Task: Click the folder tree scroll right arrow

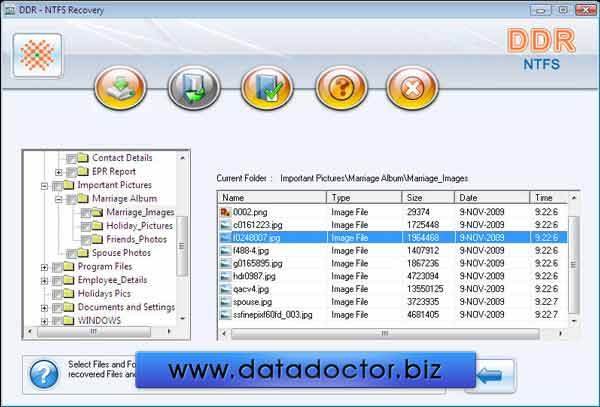Action: click(169, 332)
